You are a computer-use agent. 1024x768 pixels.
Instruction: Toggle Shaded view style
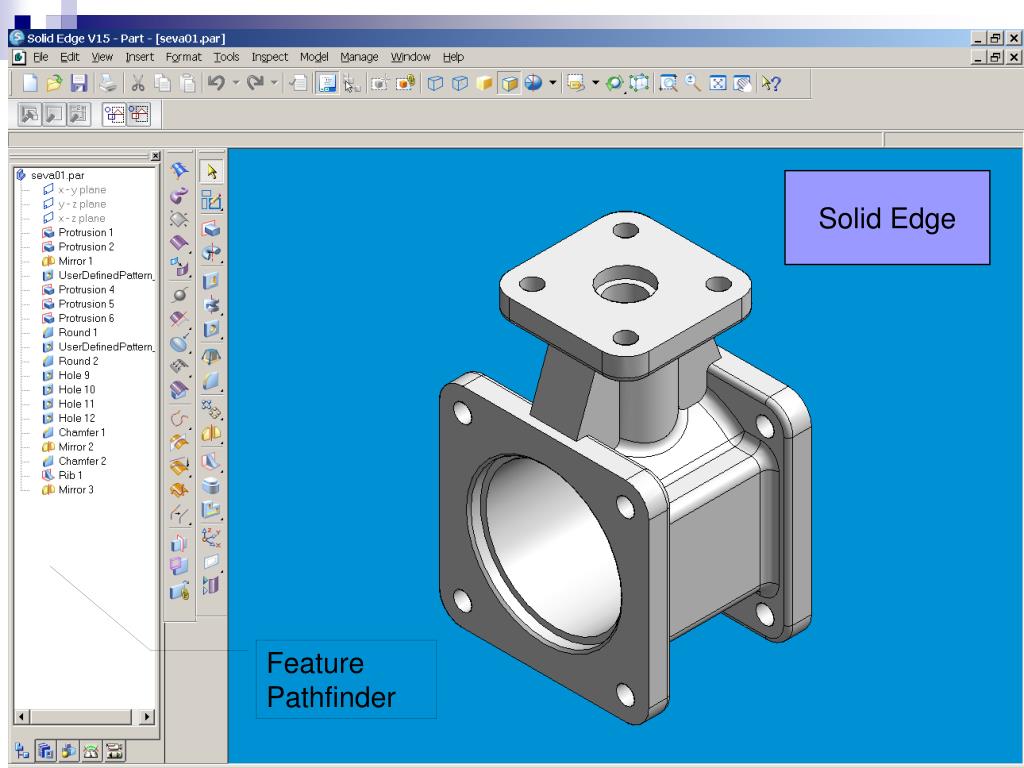coord(484,83)
